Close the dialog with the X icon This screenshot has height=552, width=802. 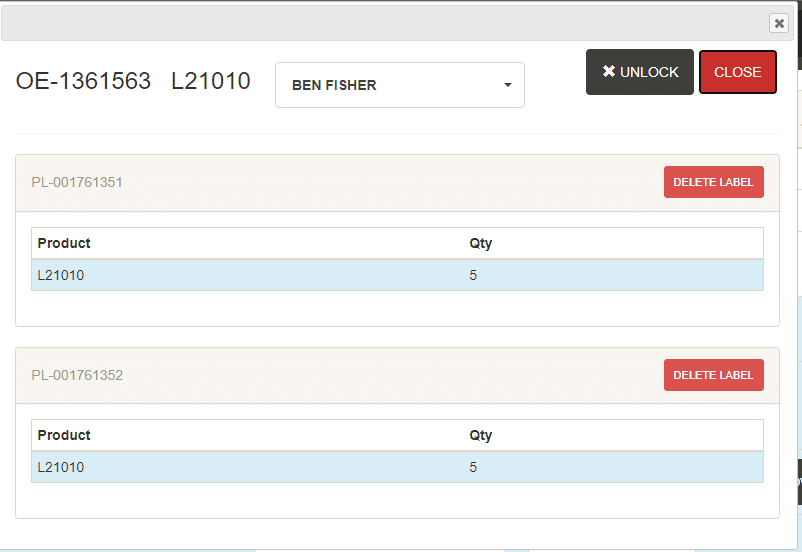(x=778, y=23)
